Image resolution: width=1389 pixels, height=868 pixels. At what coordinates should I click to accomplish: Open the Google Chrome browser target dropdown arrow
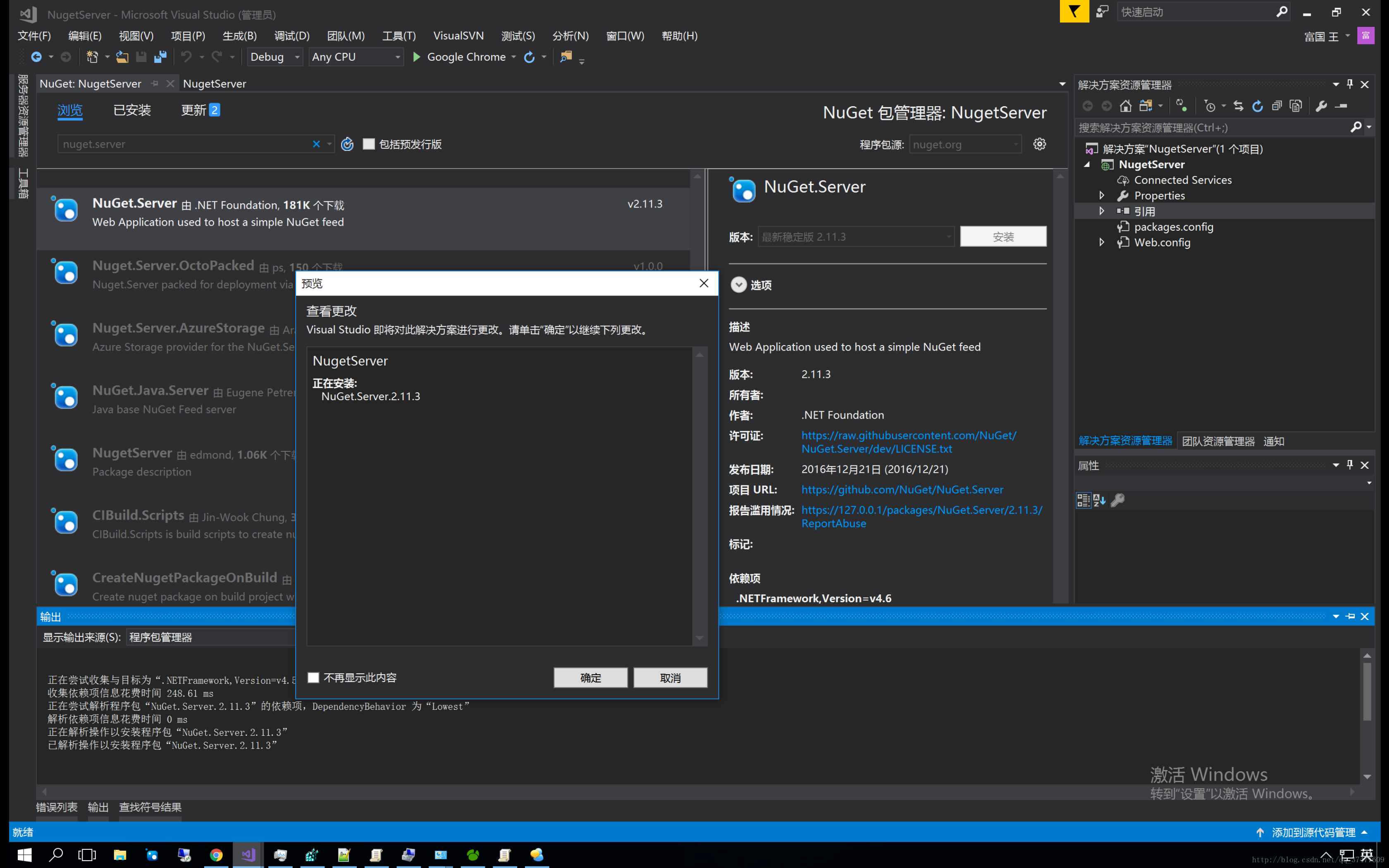tap(514, 57)
